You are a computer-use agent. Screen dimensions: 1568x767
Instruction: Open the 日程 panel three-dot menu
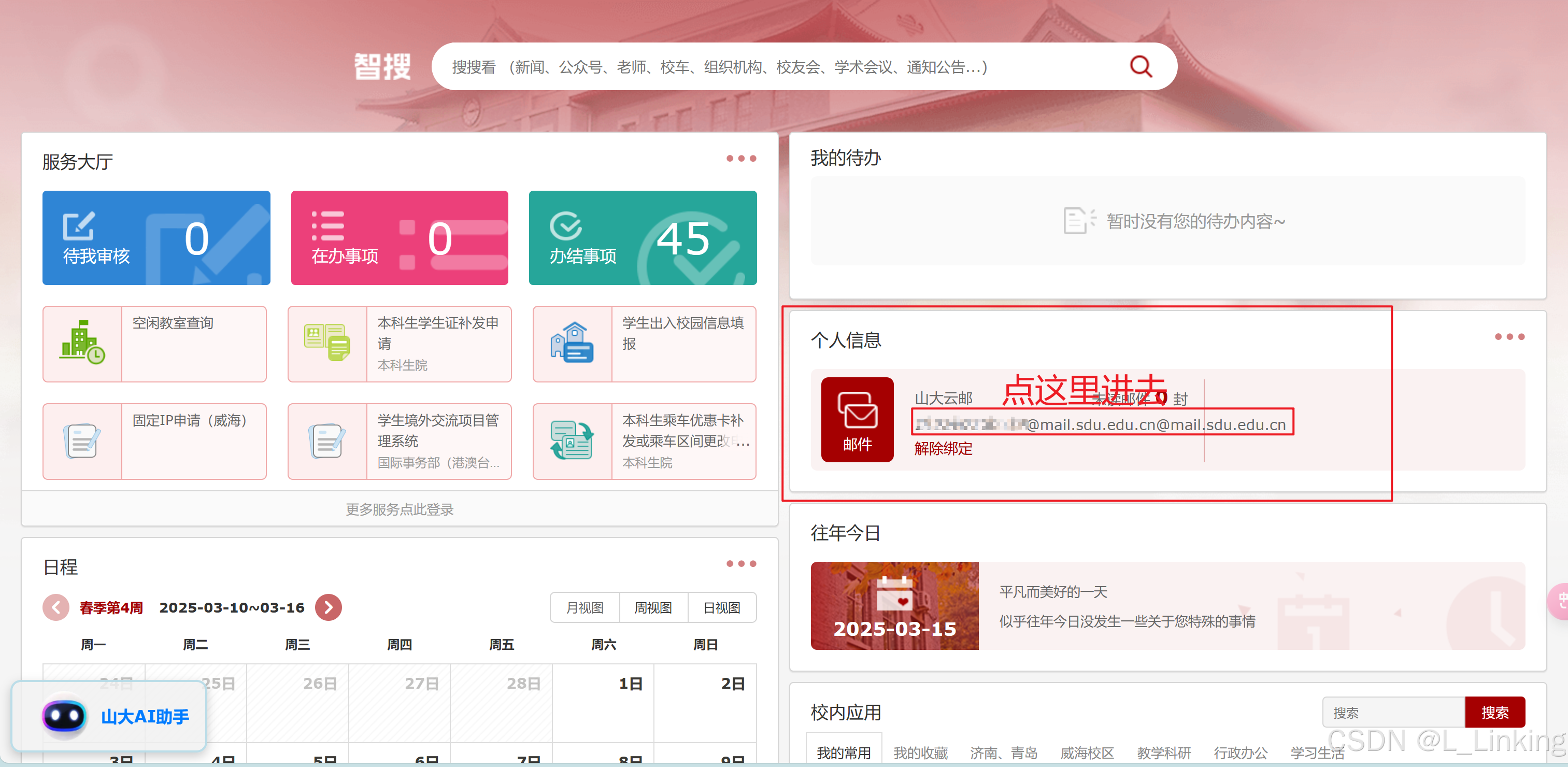741,564
